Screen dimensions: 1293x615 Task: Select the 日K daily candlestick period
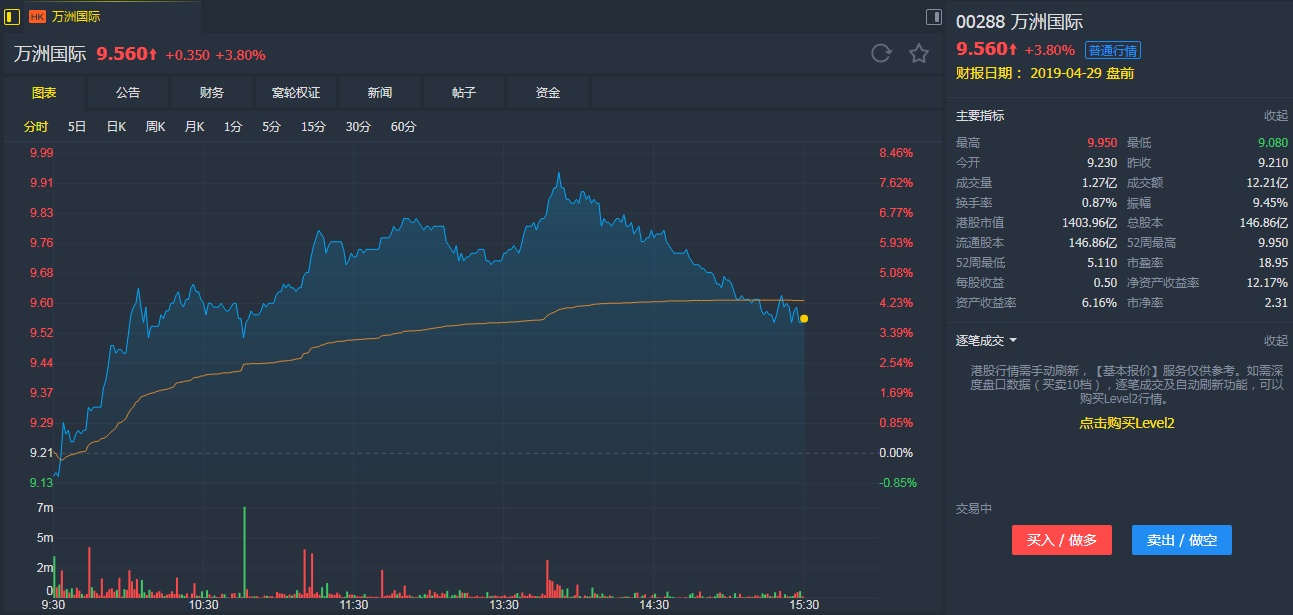point(116,127)
